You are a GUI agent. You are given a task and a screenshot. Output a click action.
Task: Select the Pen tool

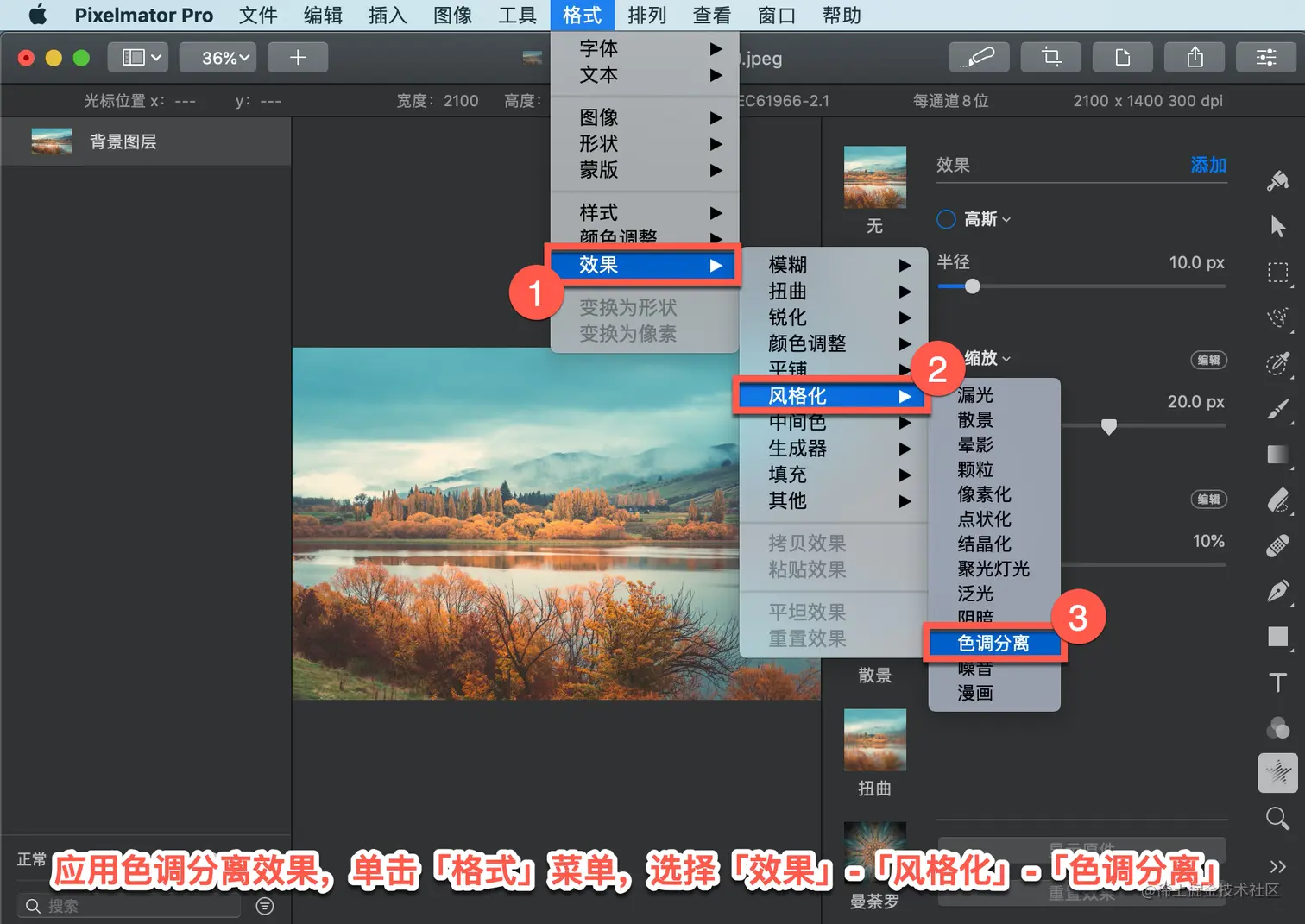click(1278, 592)
